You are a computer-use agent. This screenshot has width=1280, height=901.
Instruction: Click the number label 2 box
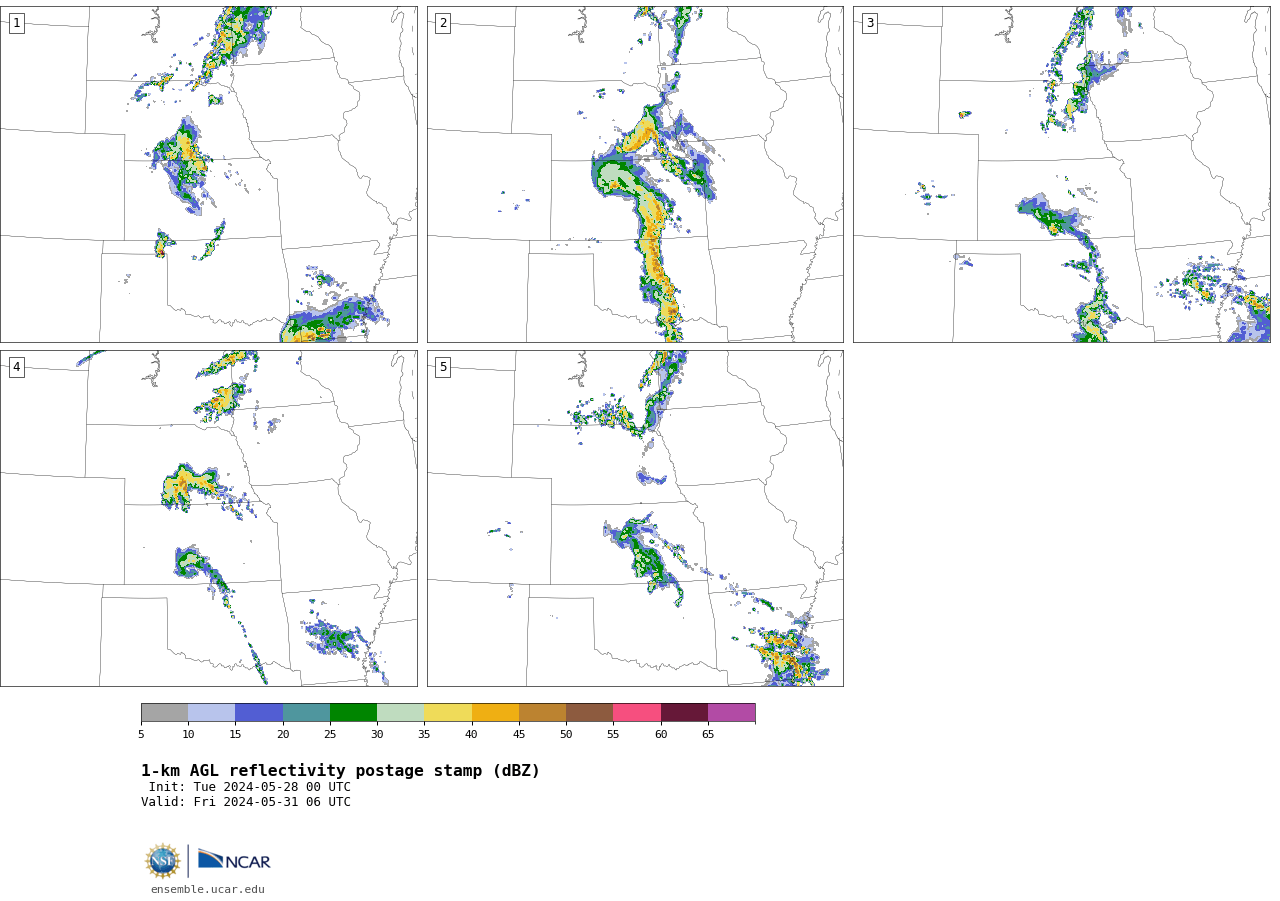[443, 23]
